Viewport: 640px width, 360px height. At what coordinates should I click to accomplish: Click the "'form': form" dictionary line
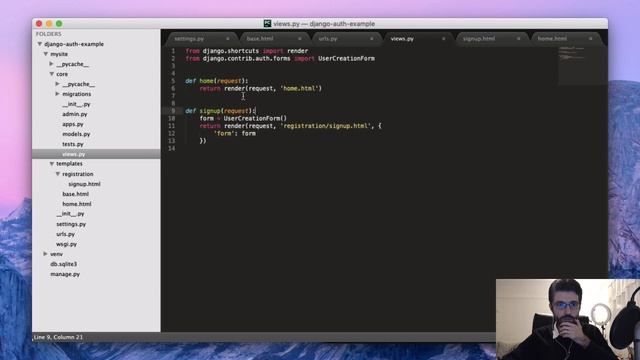(x=235, y=133)
